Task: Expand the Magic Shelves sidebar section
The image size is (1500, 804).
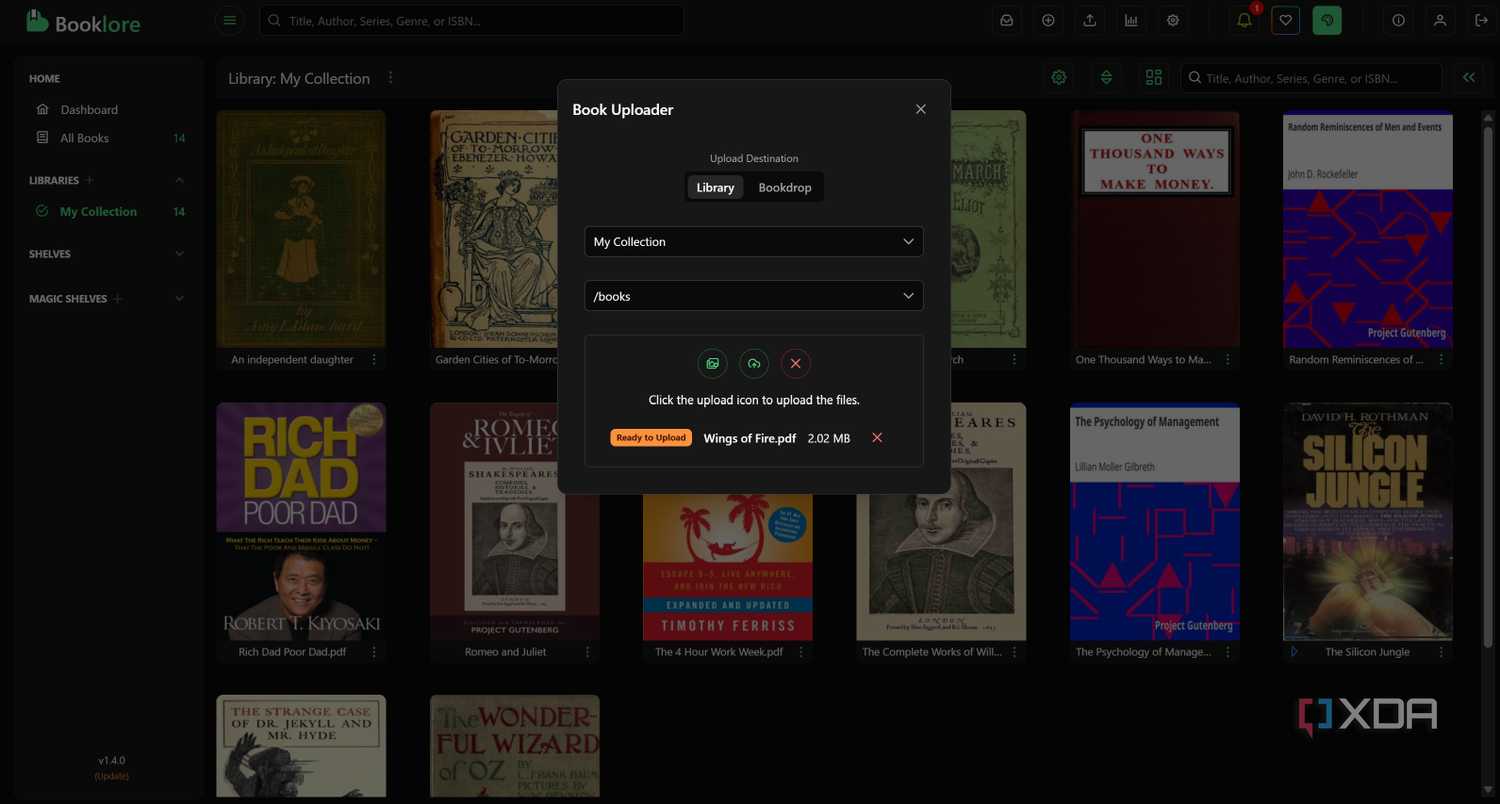Action: 180,299
